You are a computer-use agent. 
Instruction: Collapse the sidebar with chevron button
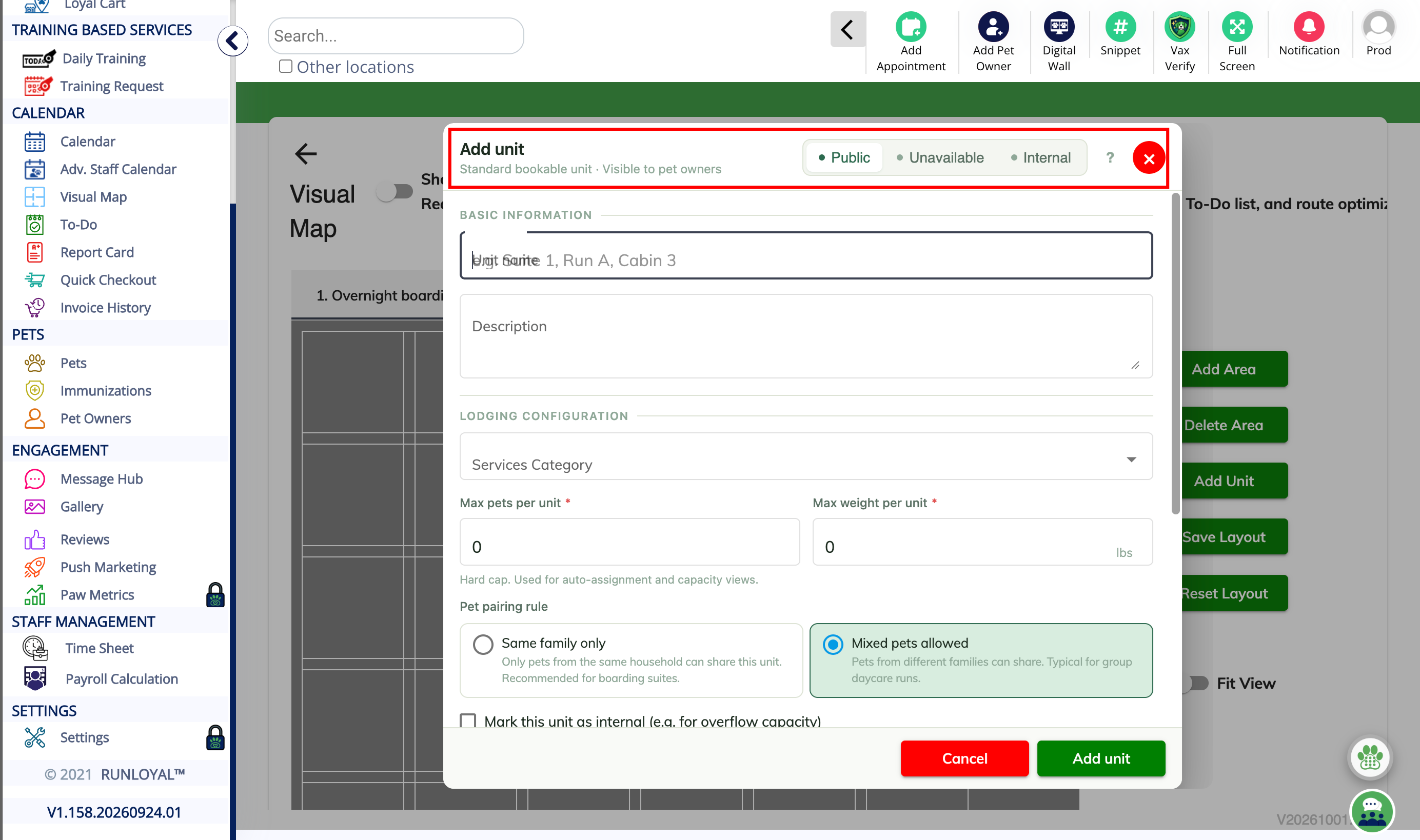tap(232, 41)
